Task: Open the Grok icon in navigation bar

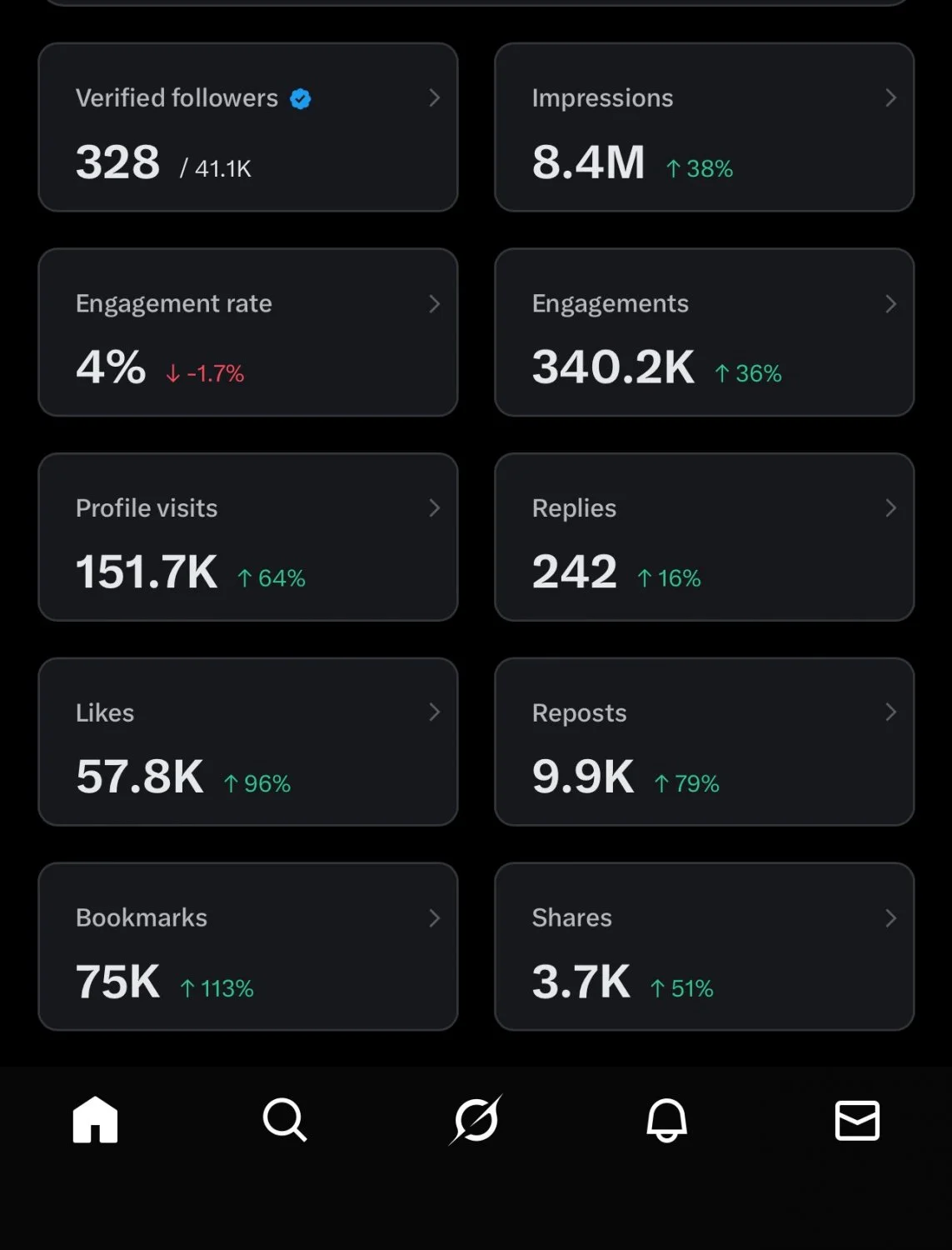Action: [x=476, y=1119]
